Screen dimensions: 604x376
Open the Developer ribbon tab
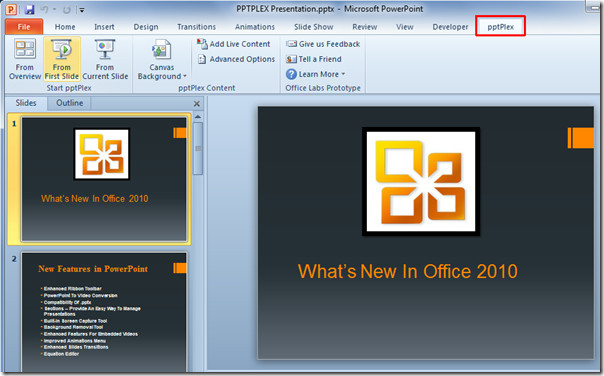[450, 27]
